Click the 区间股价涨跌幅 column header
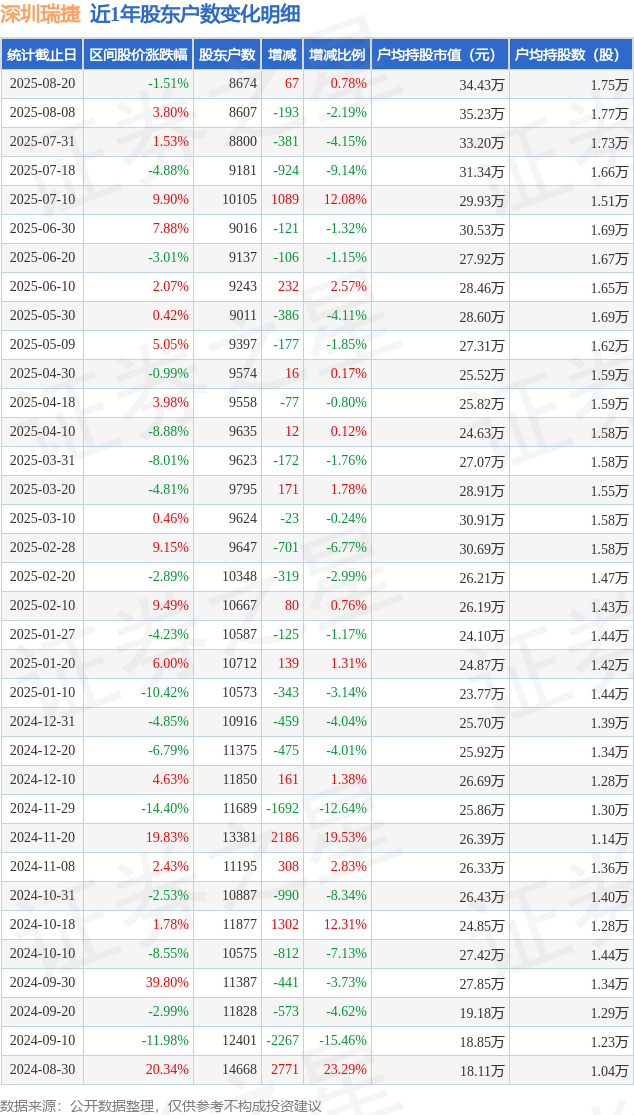 click(138, 55)
